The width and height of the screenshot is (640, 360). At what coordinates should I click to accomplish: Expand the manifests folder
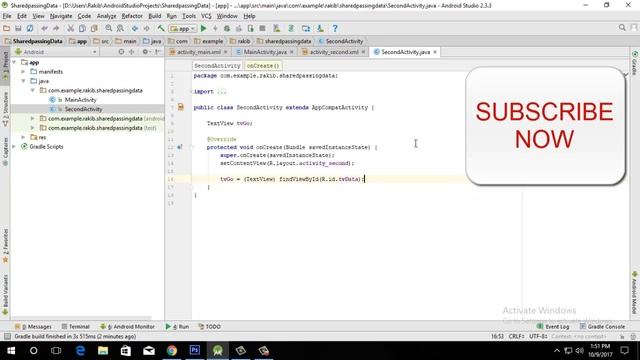(x=23, y=71)
